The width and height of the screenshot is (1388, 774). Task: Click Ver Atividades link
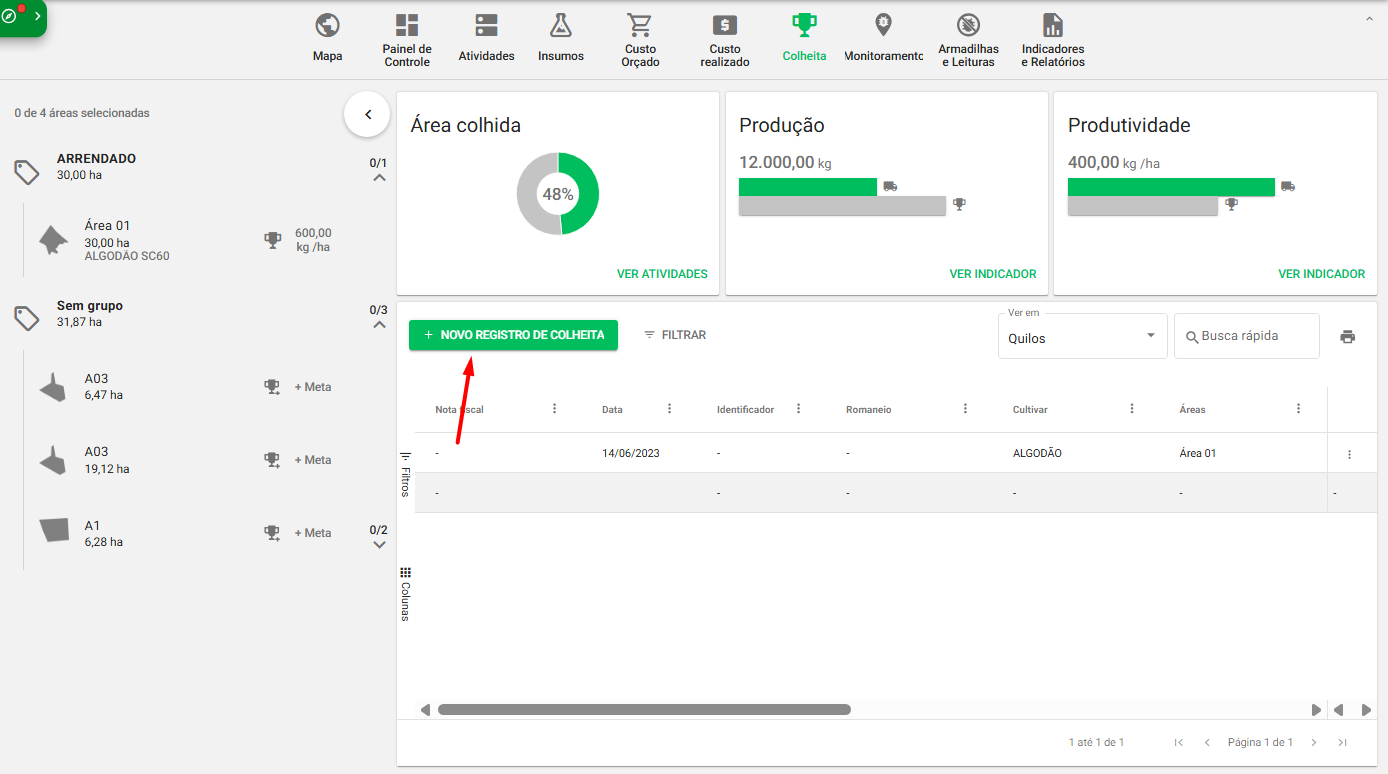(x=662, y=274)
